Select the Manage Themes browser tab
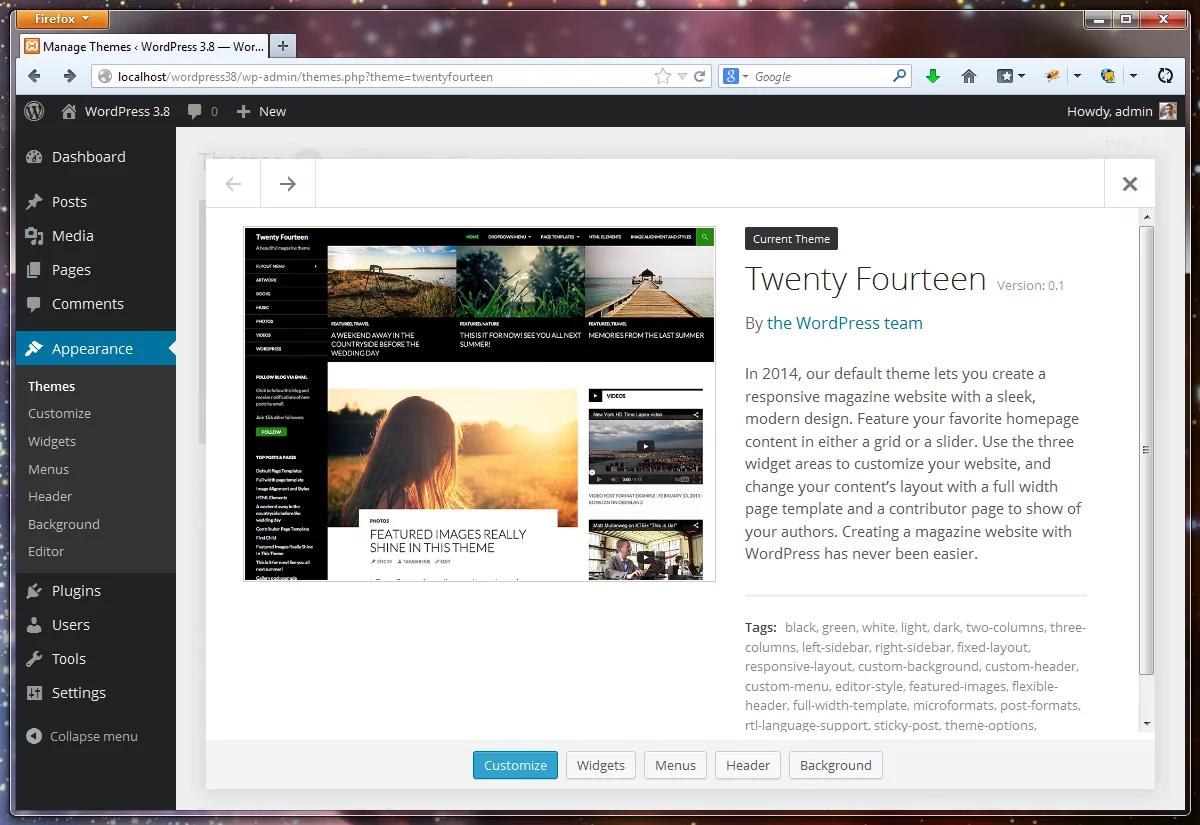 pos(144,46)
